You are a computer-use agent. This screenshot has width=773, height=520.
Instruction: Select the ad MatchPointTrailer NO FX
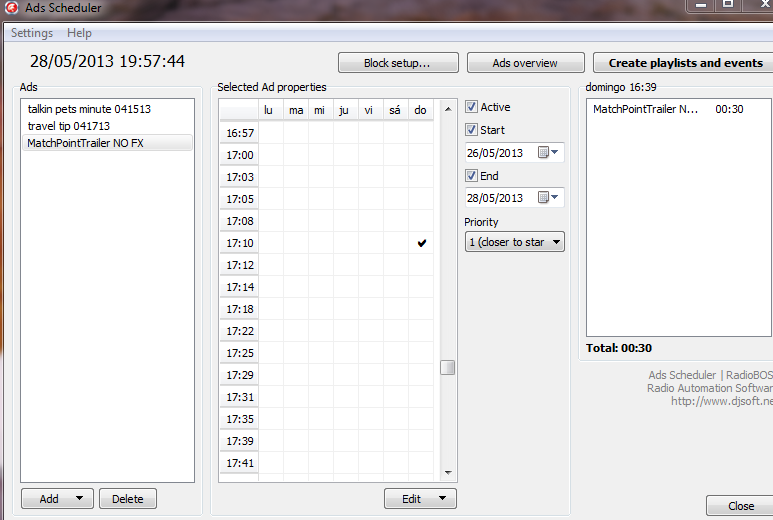(107, 143)
